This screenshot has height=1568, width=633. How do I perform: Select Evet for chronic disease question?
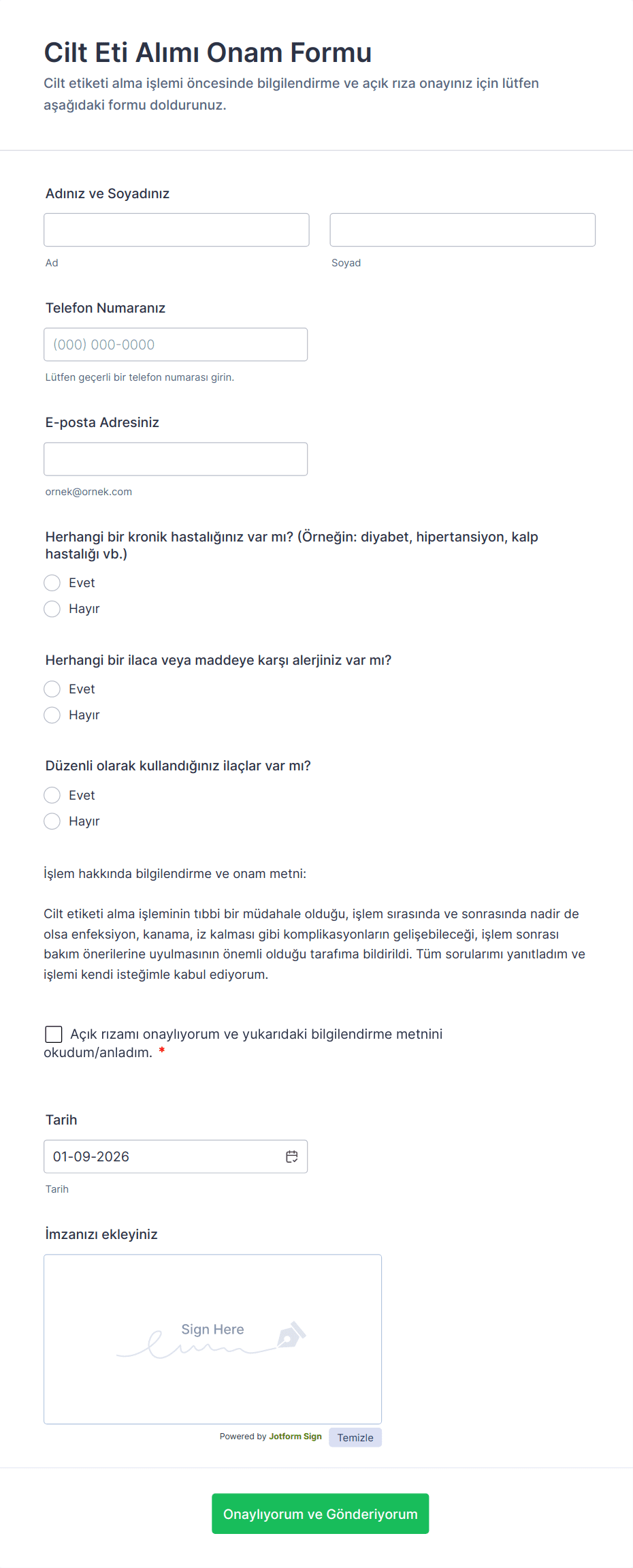pyautogui.click(x=52, y=582)
